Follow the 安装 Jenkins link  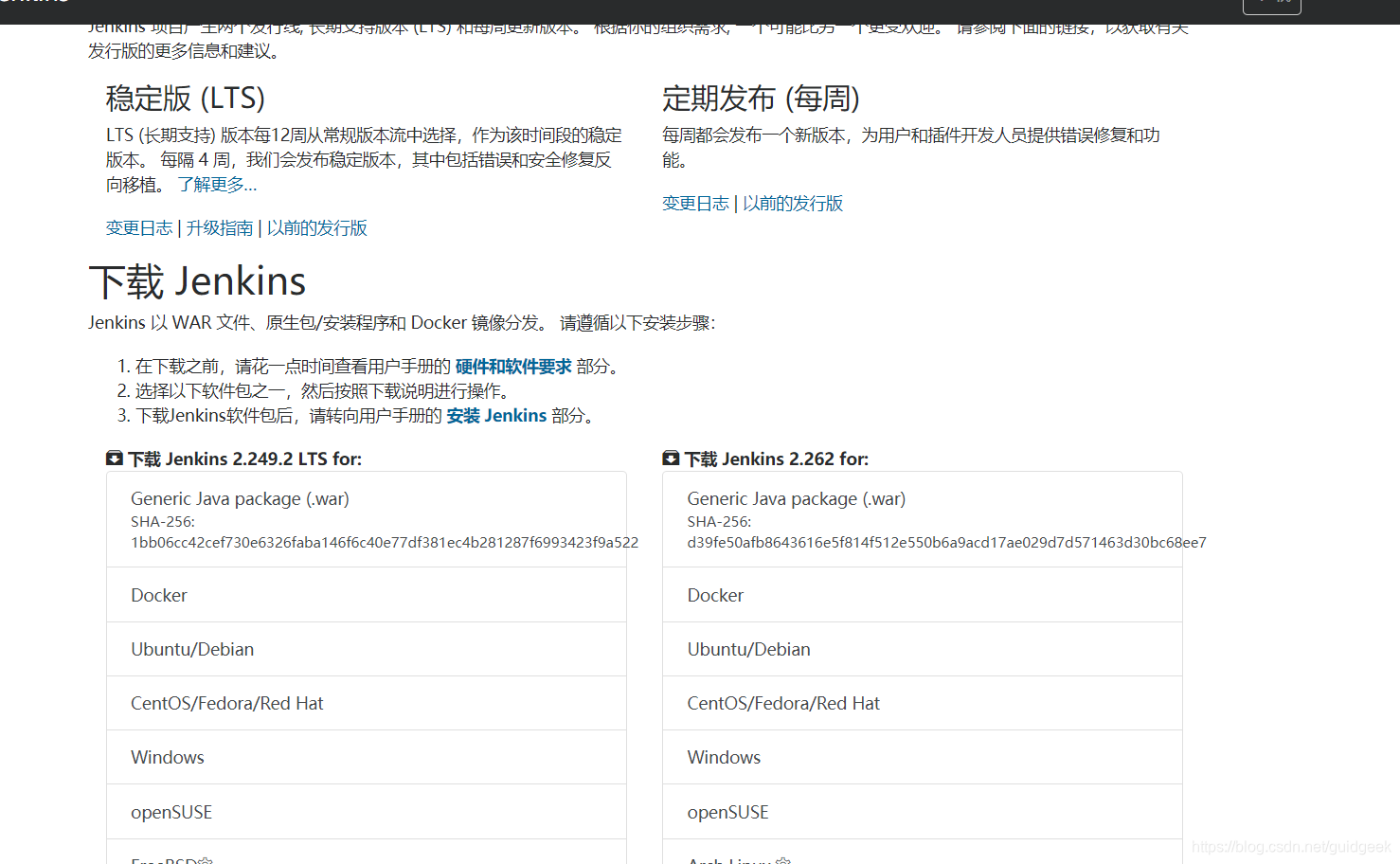coord(496,416)
